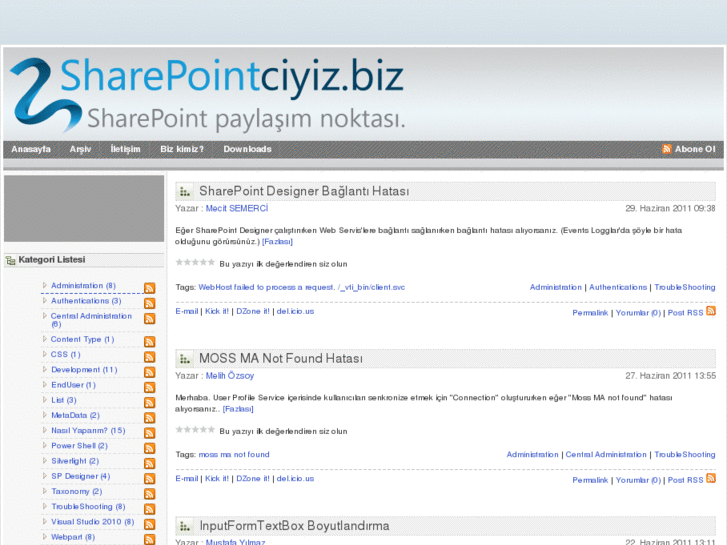Open Yorumlar (0) of MOSS MA post

click(638, 480)
